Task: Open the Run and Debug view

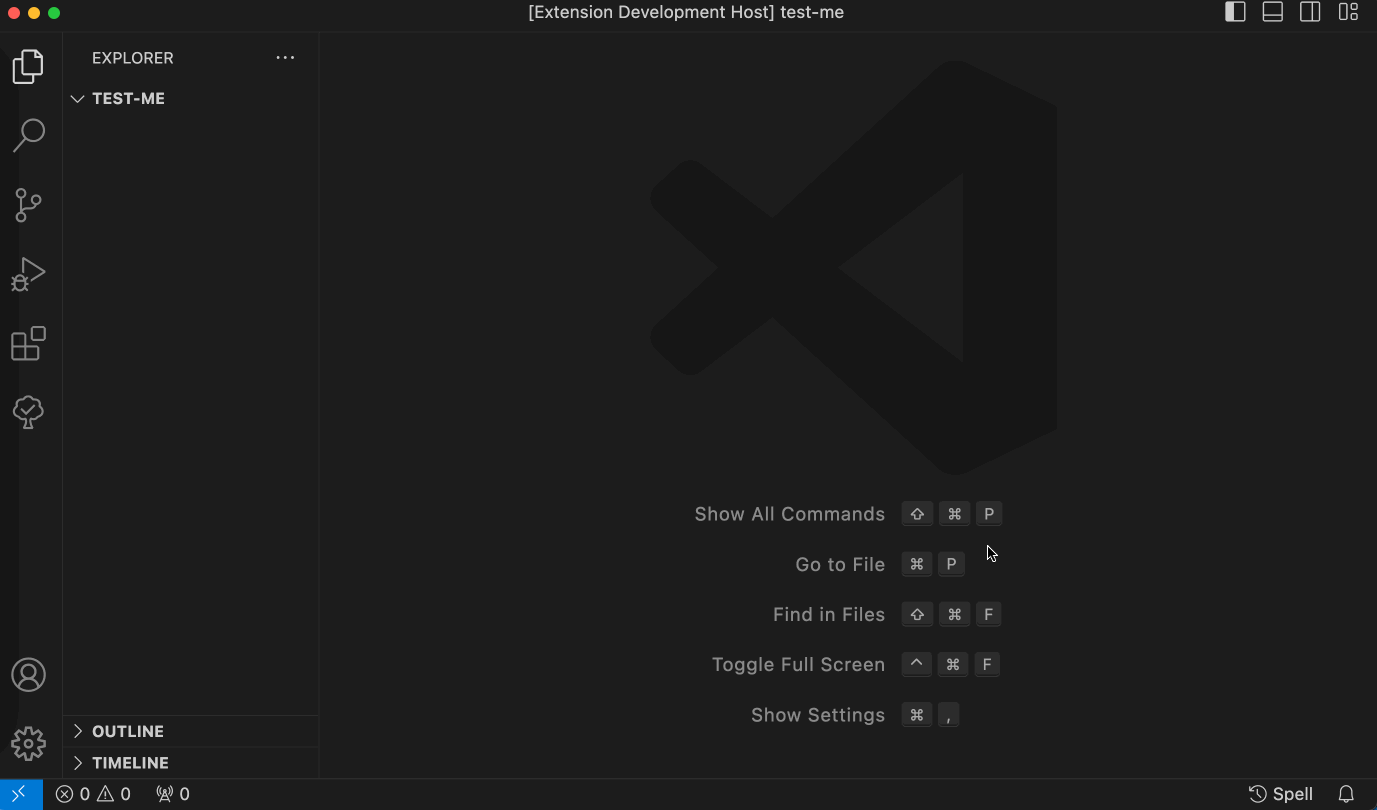Action: (28, 273)
